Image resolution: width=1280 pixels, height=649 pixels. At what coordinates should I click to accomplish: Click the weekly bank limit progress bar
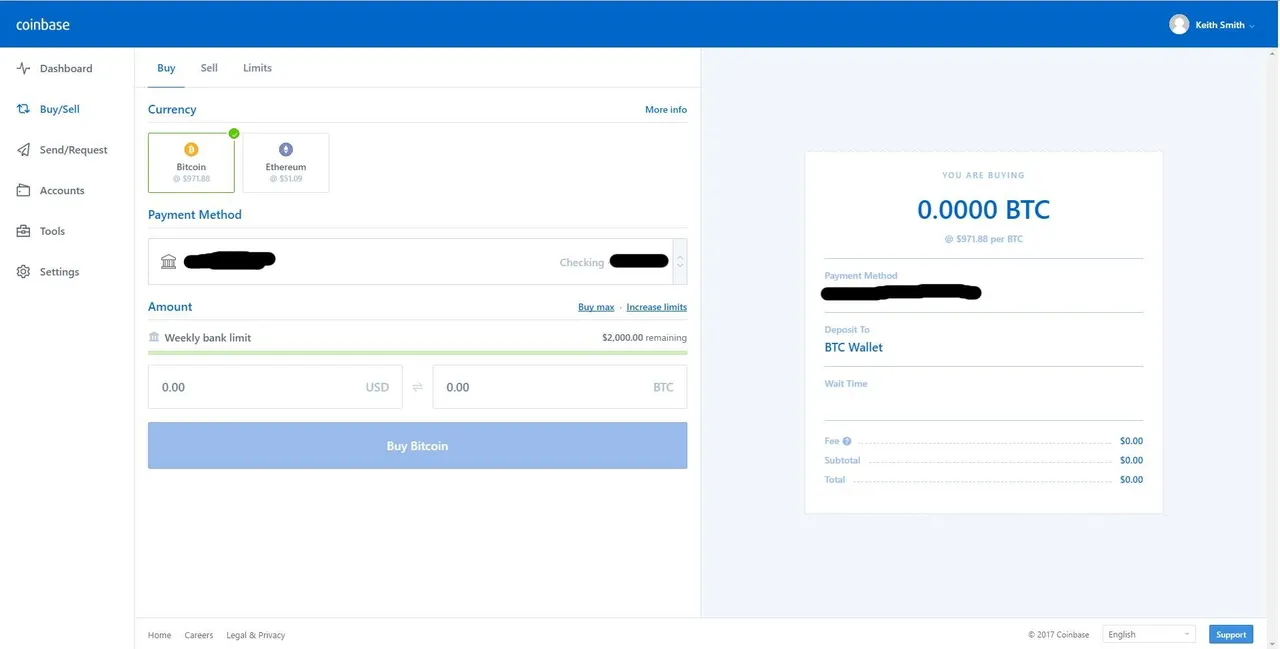417,352
